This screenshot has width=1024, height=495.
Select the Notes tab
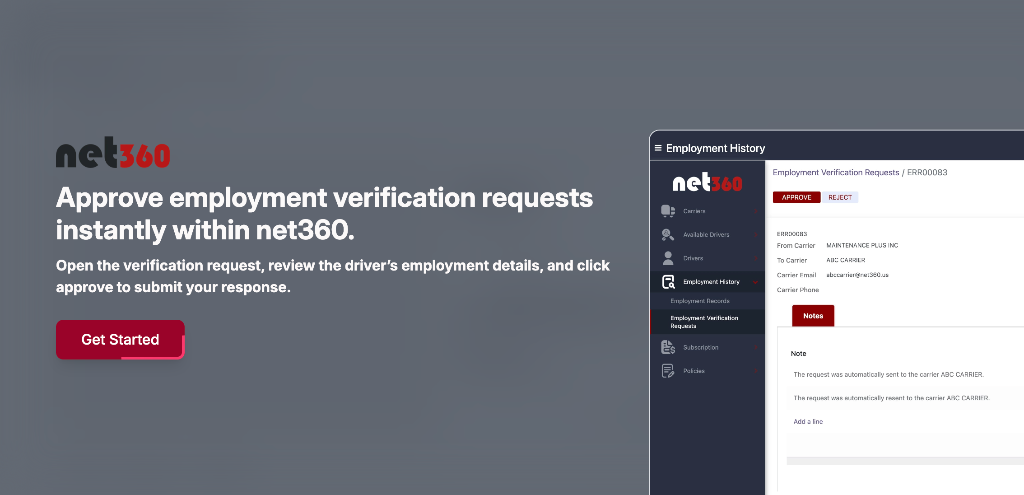[813, 315]
